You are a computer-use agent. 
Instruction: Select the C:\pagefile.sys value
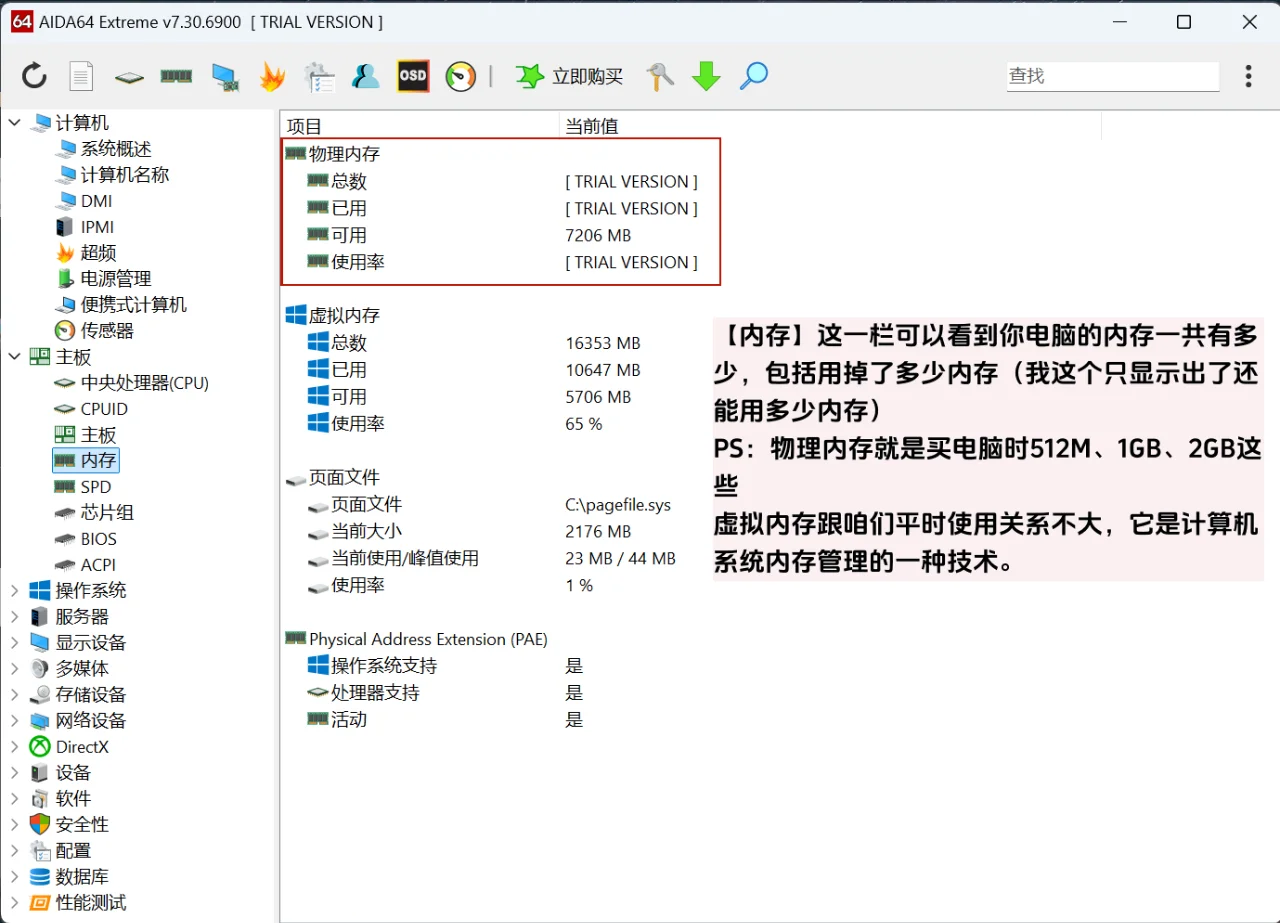(618, 505)
